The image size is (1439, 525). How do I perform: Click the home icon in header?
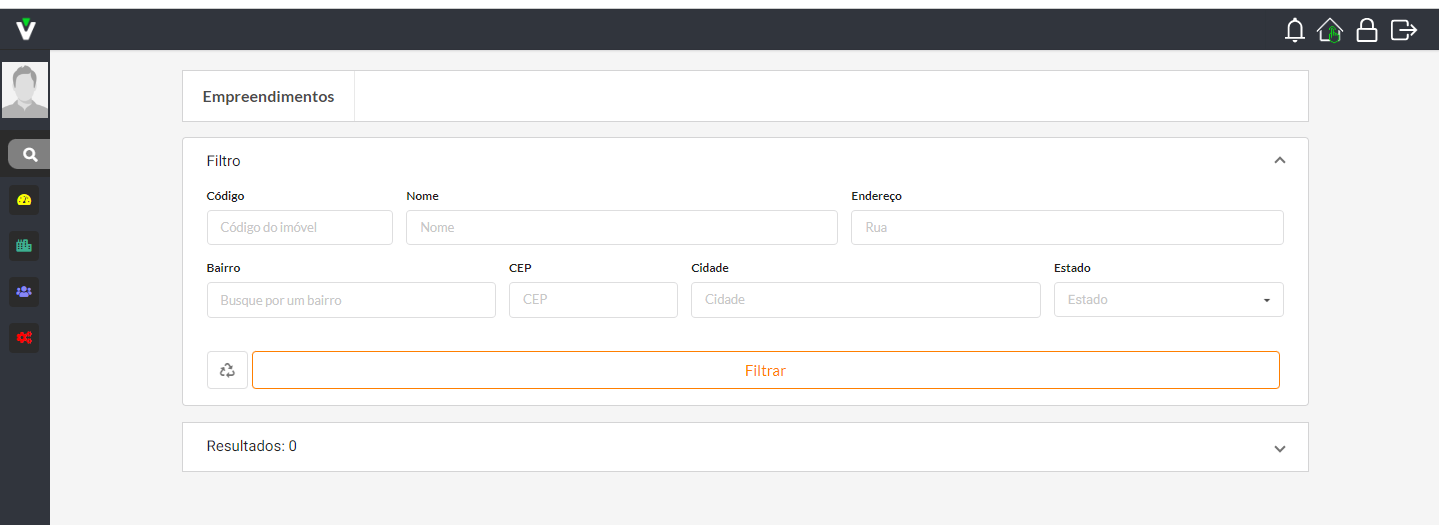pos(1330,30)
